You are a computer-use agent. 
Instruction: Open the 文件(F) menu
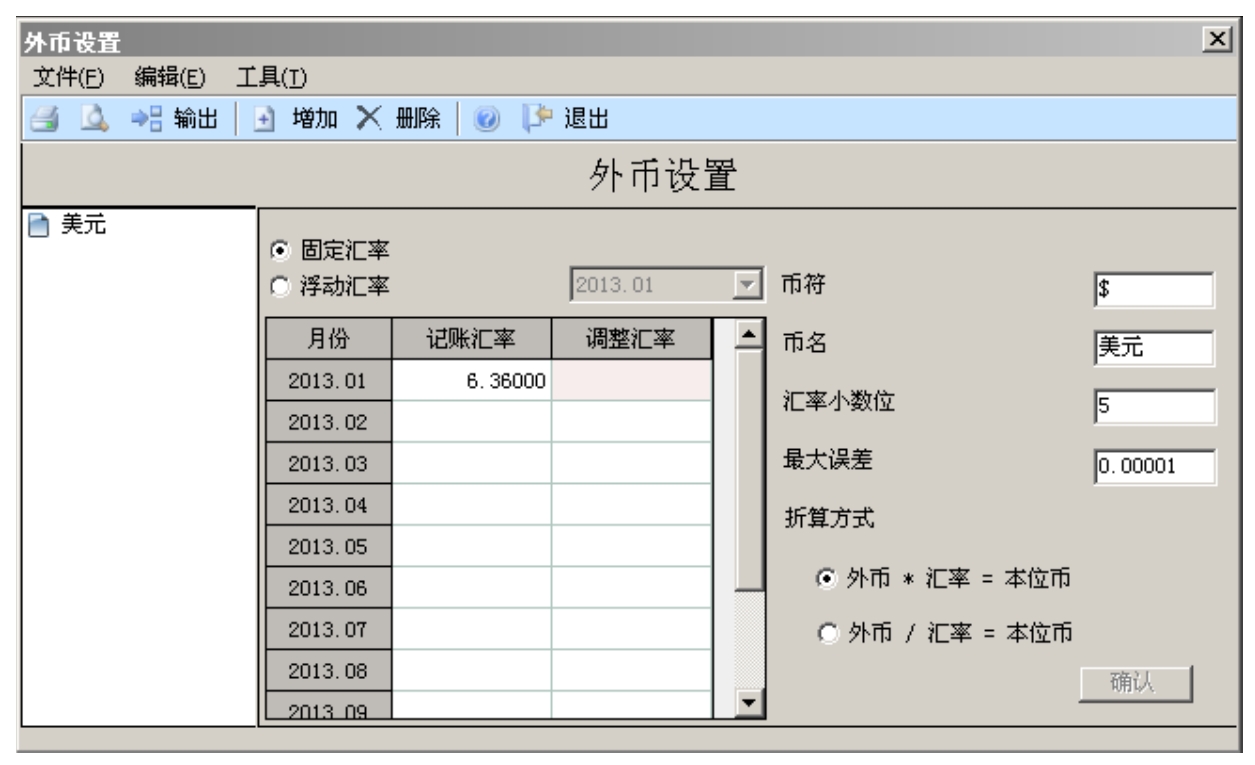(69, 76)
